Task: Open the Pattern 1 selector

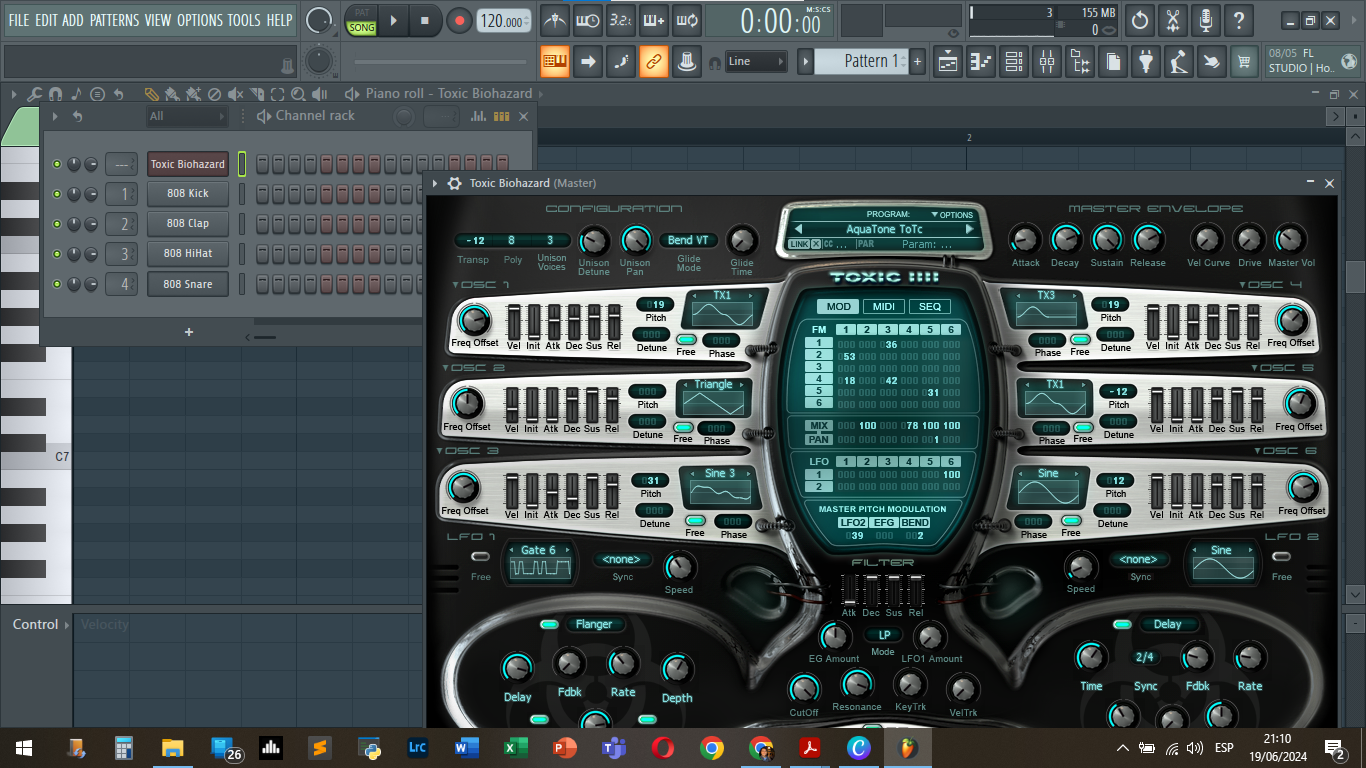Action: [861, 61]
